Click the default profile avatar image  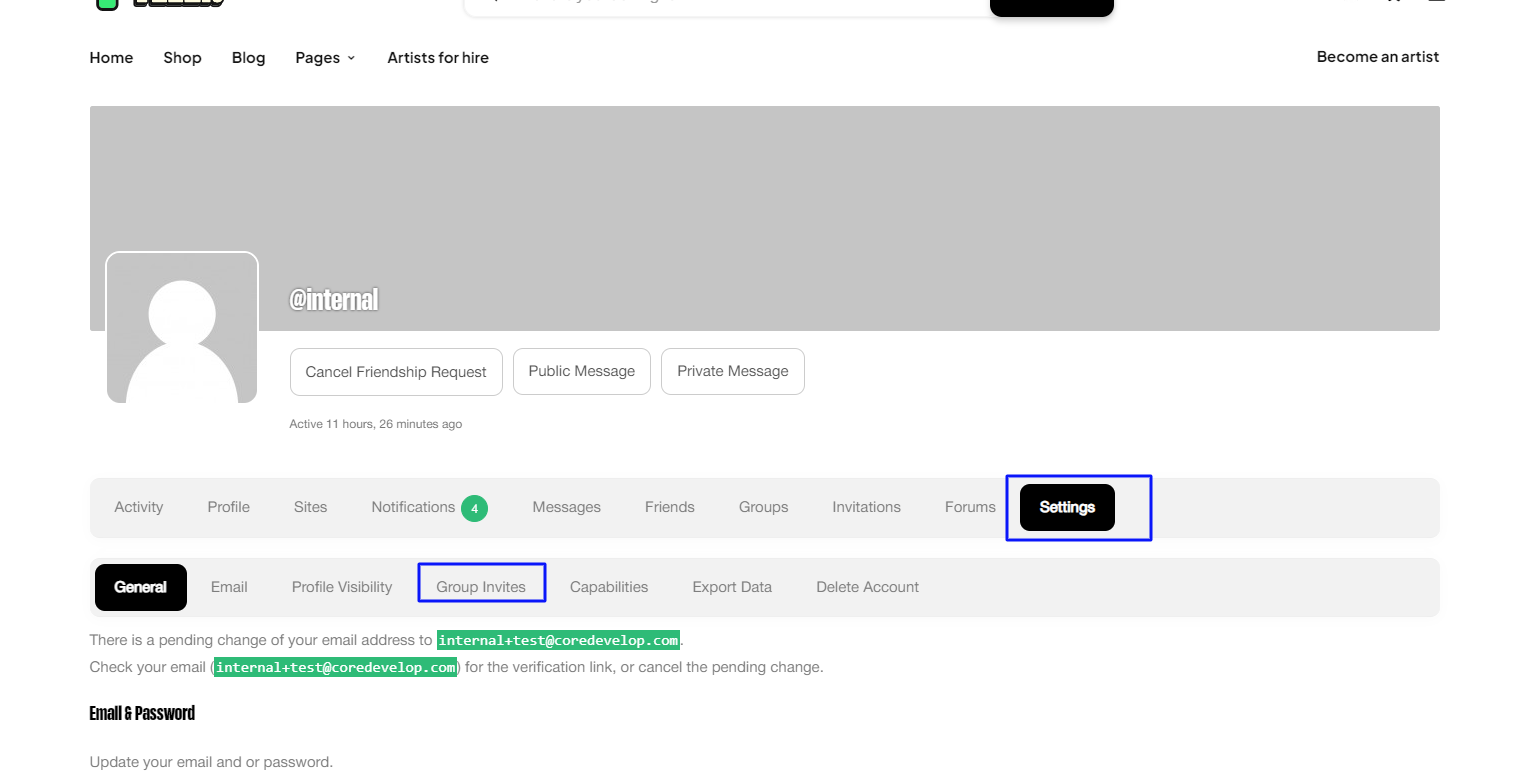click(x=182, y=327)
